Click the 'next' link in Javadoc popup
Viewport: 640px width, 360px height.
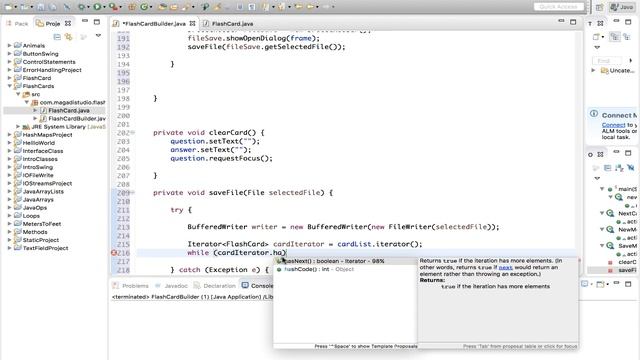pos(505,267)
